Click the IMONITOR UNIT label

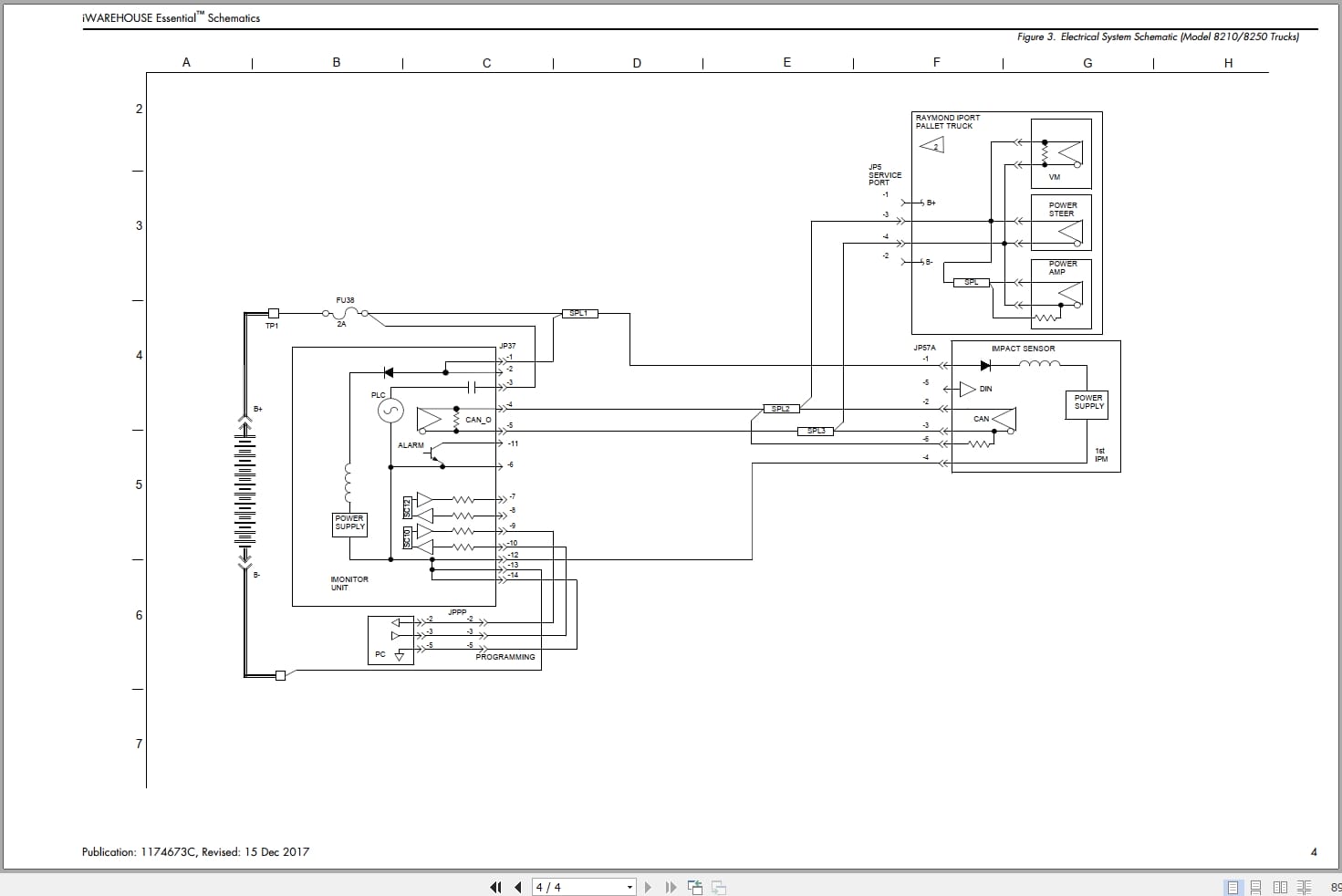[349, 583]
